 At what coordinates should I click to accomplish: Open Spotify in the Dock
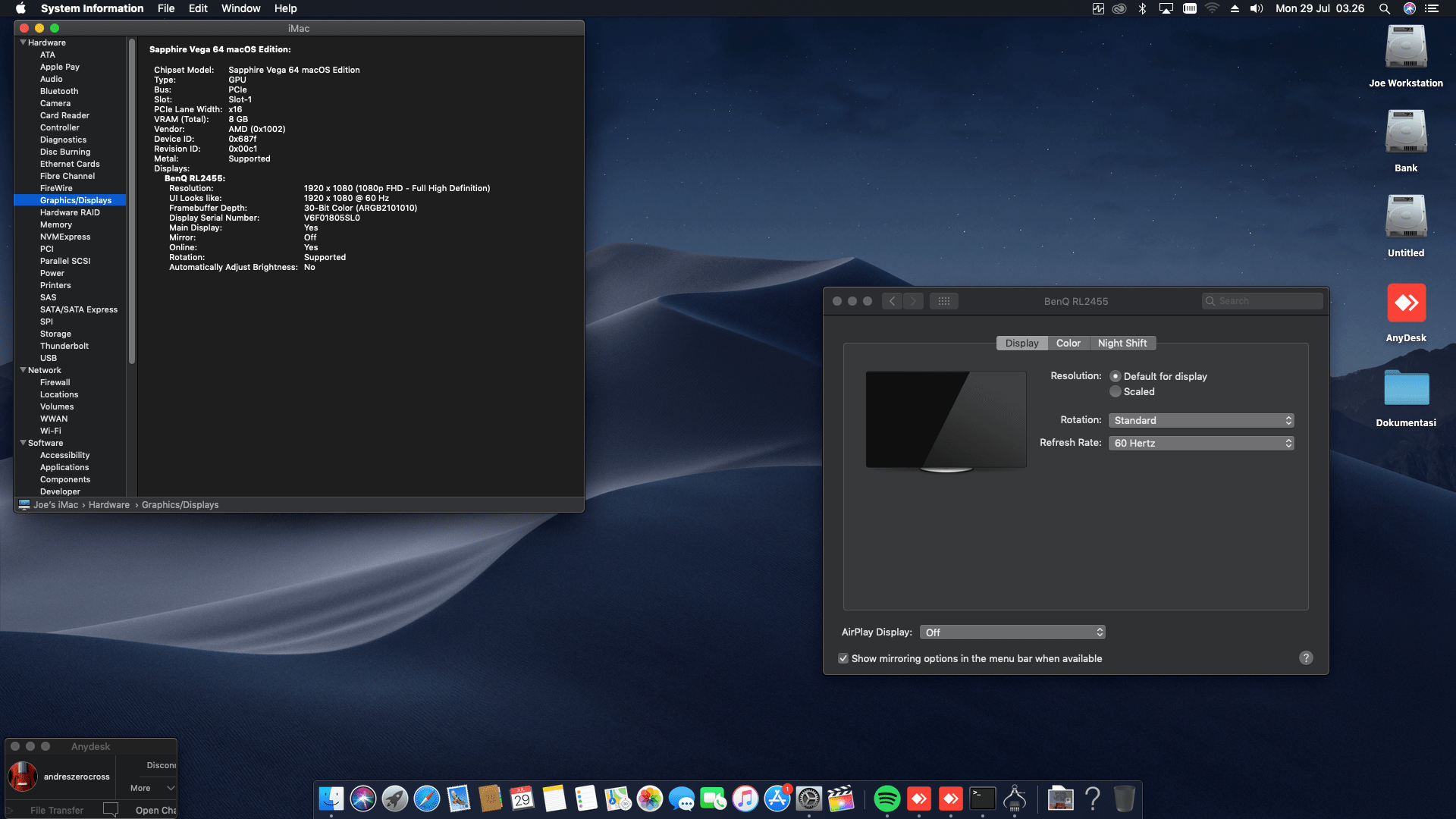pos(887,799)
